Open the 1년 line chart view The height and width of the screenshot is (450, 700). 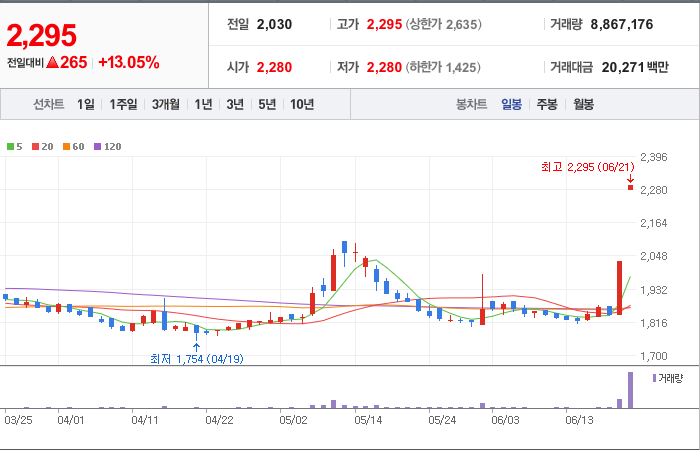pos(203,104)
